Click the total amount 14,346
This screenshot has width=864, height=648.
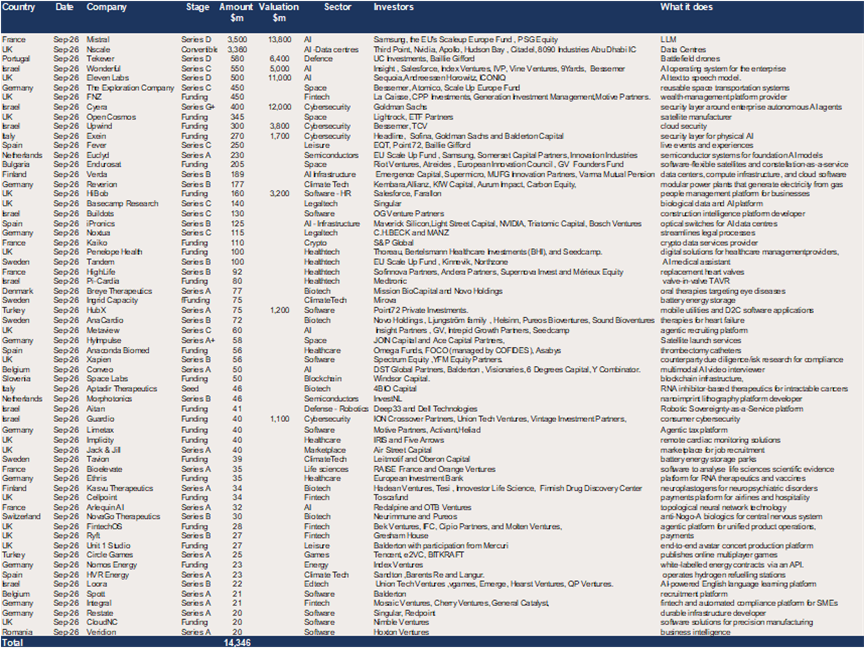[x=237, y=642]
